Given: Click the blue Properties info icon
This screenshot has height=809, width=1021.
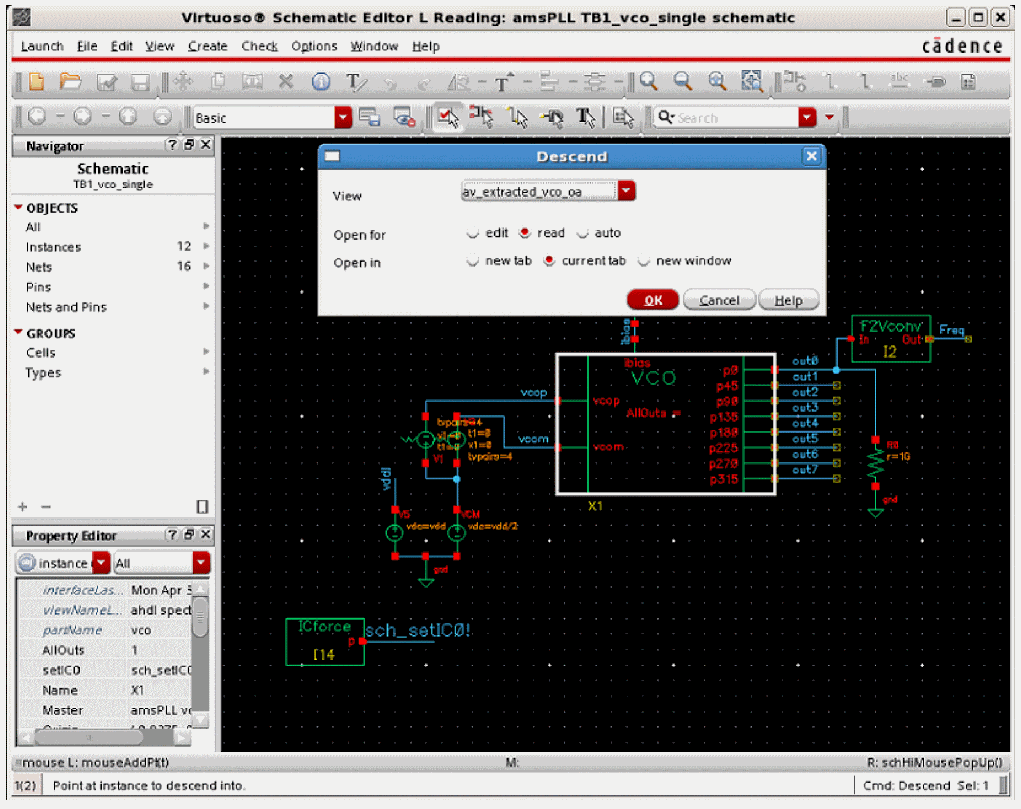Looking at the screenshot, I should 321,82.
